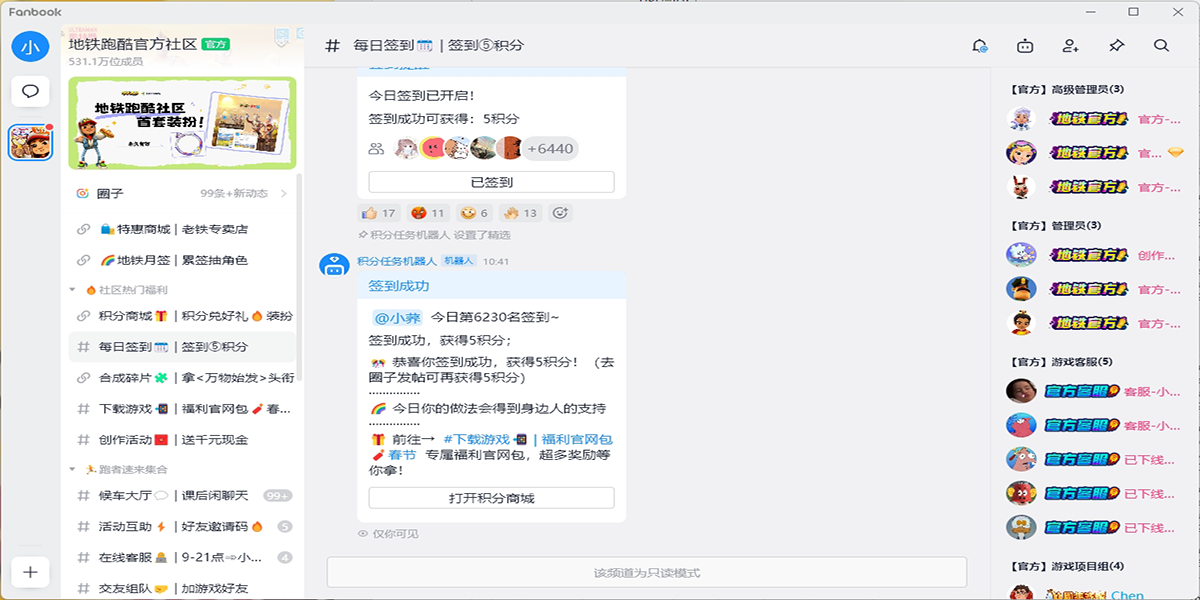Viewport: 1200px width, 600px height.
Task: Open third 管理员 member avatar
Action: [x=1020, y=323]
